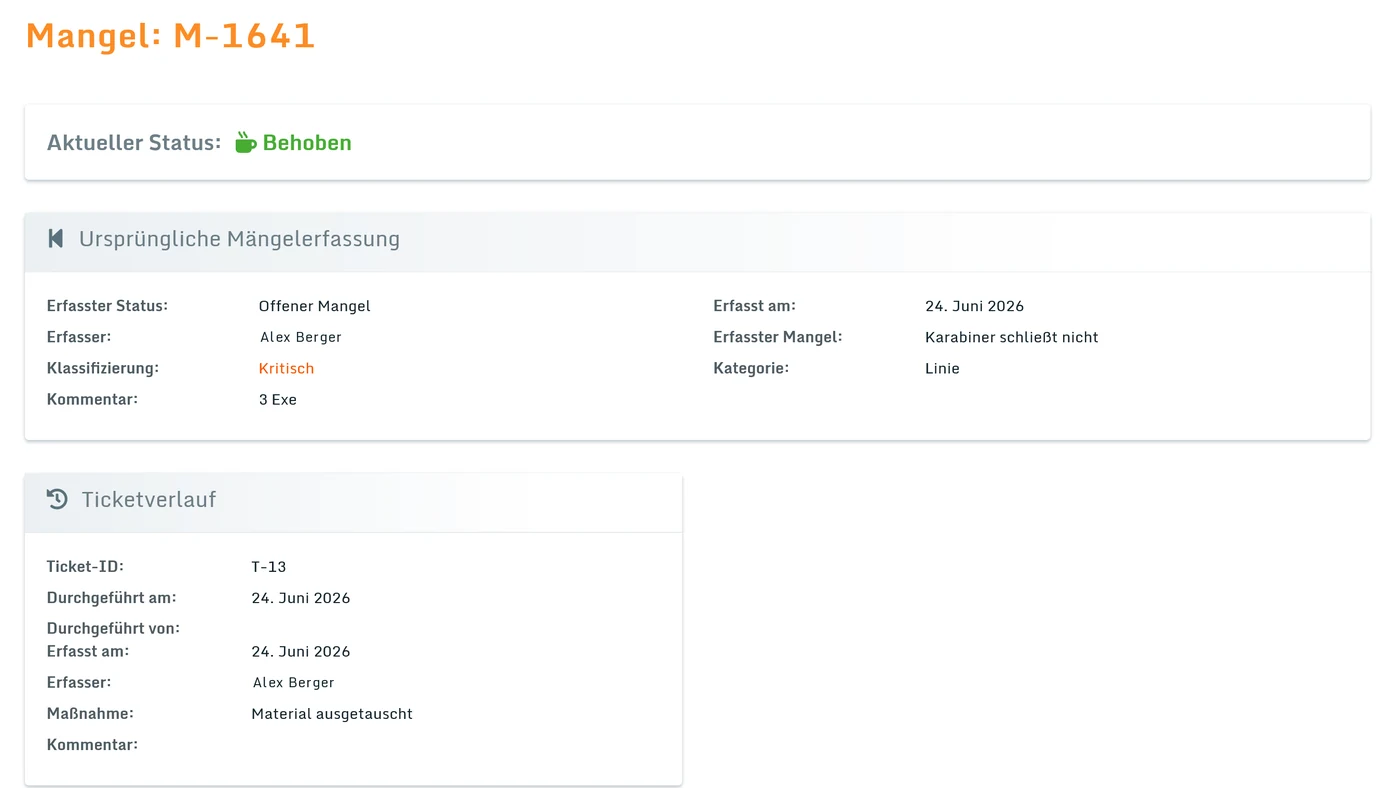
Task: Select the comment value "3 Exe"
Action: point(278,399)
